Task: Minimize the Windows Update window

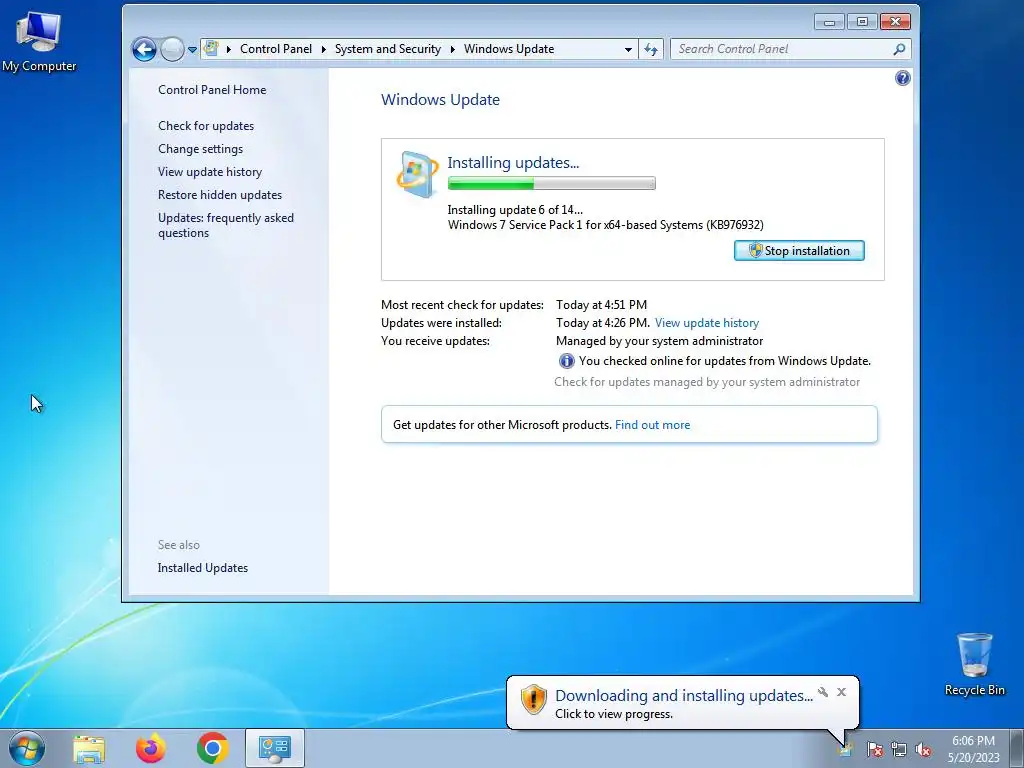Action: click(x=829, y=22)
